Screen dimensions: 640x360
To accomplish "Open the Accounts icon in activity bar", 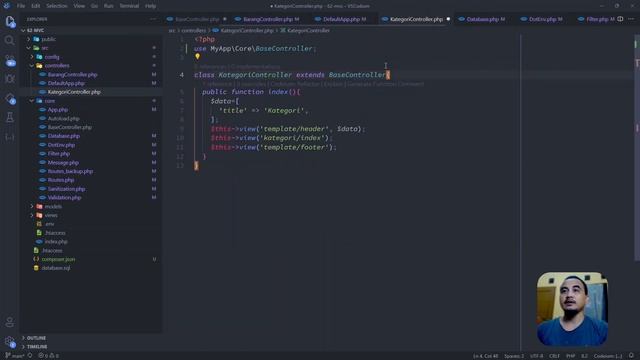I will point(10,322).
